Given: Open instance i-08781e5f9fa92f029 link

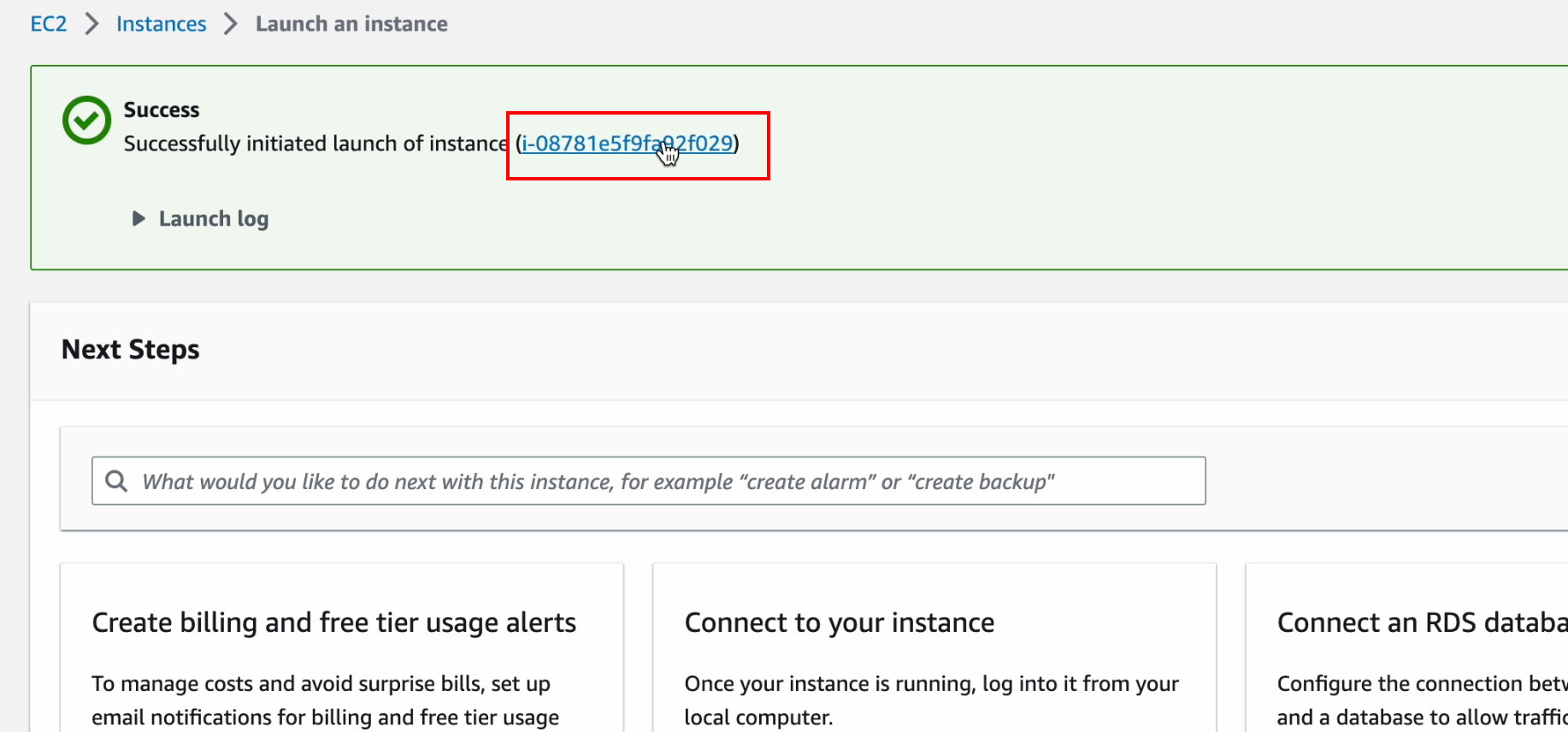Looking at the screenshot, I should pyautogui.click(x=628, y=144).
